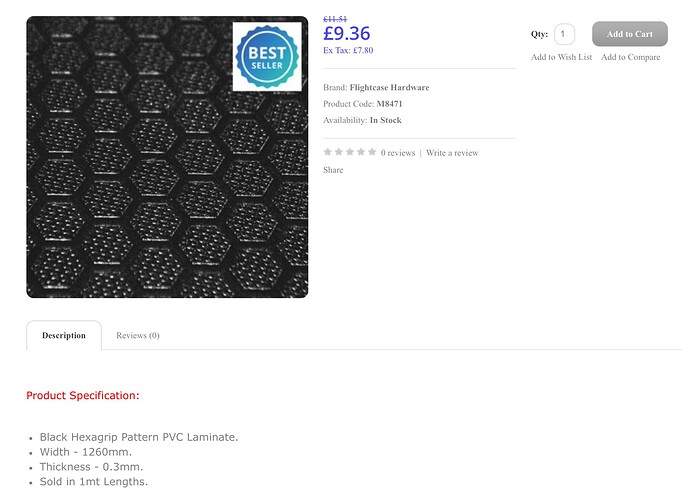
Task: Click the Share link
Action: pos(333,170)
